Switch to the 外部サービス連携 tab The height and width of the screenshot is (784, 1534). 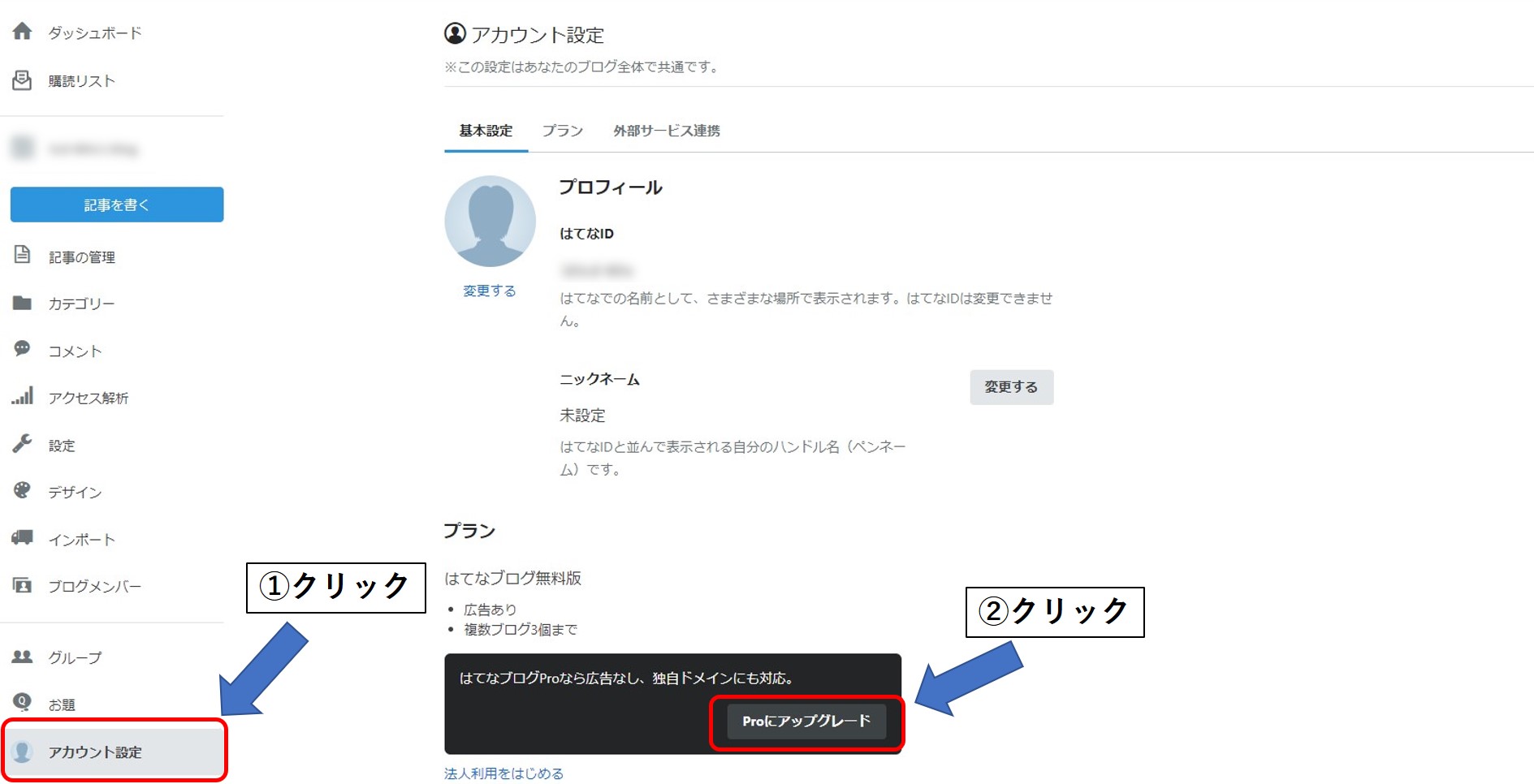click(666, 131)
